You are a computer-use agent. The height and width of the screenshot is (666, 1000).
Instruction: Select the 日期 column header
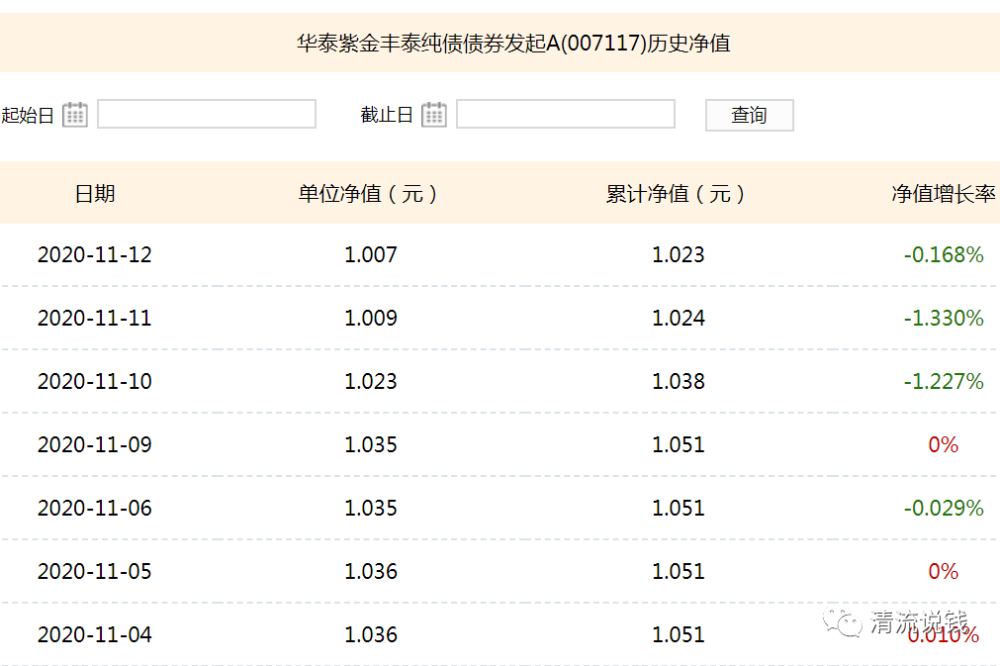point(95,193)
